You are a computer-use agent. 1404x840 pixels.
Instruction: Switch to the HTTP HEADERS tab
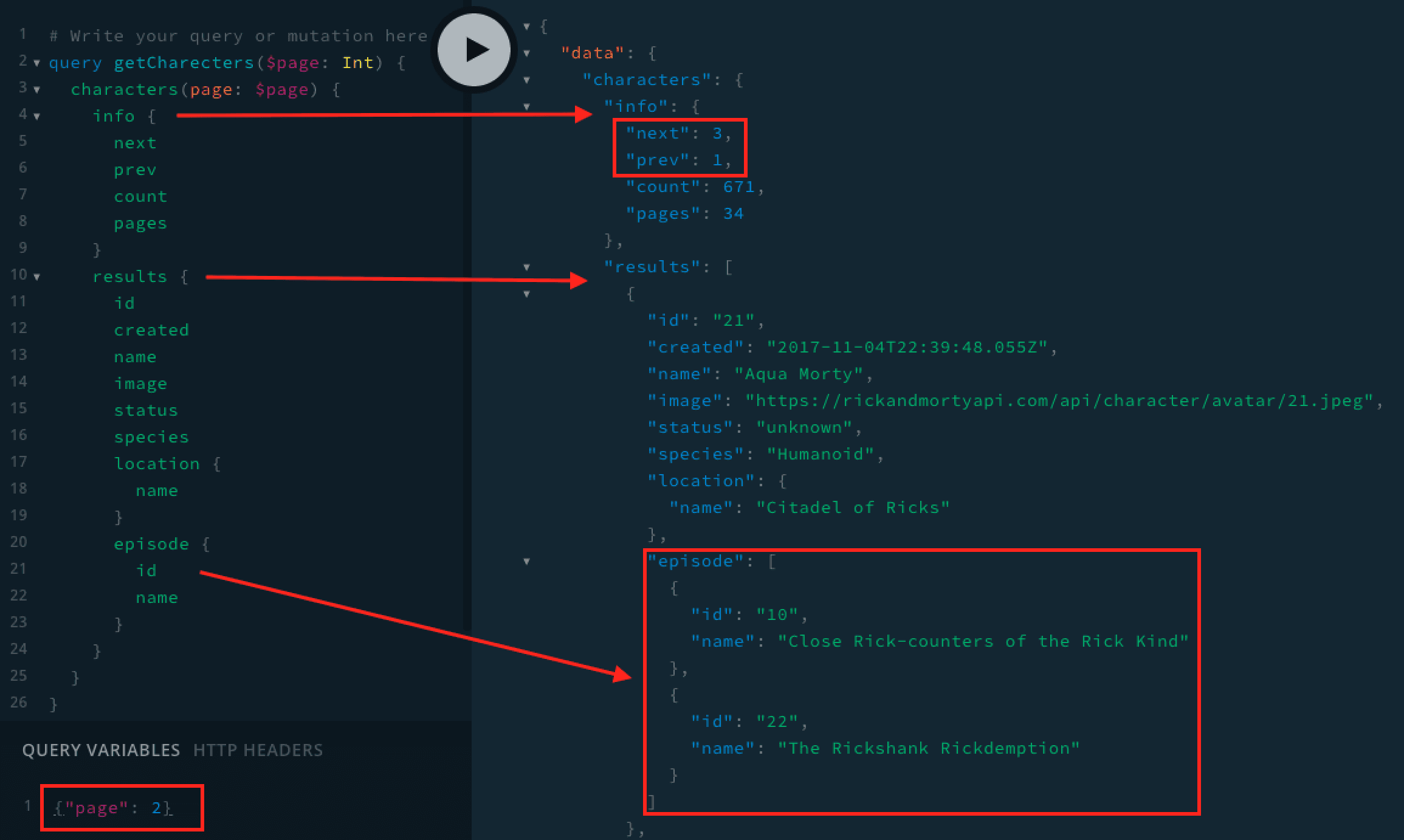tap(258, 750)
